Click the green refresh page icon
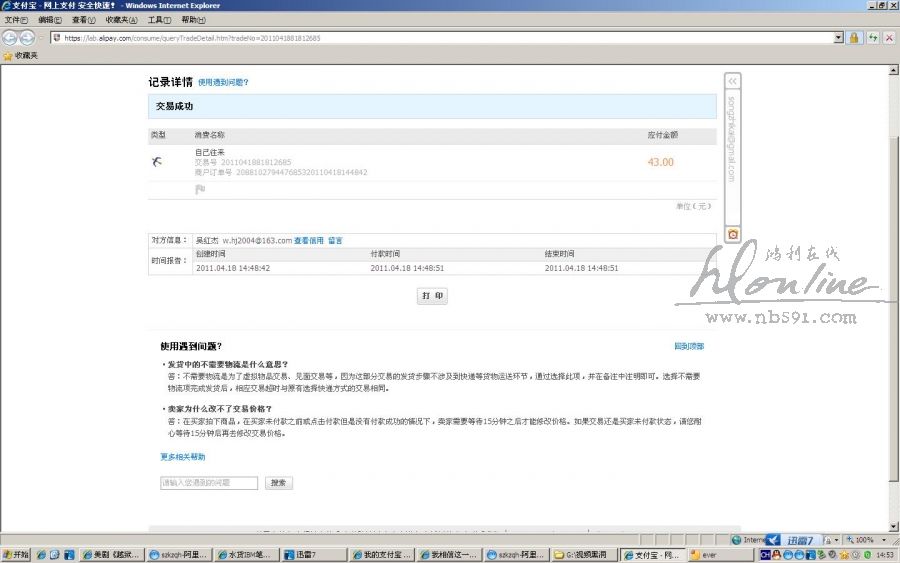The image size is (900, 563). coord(872,38)
